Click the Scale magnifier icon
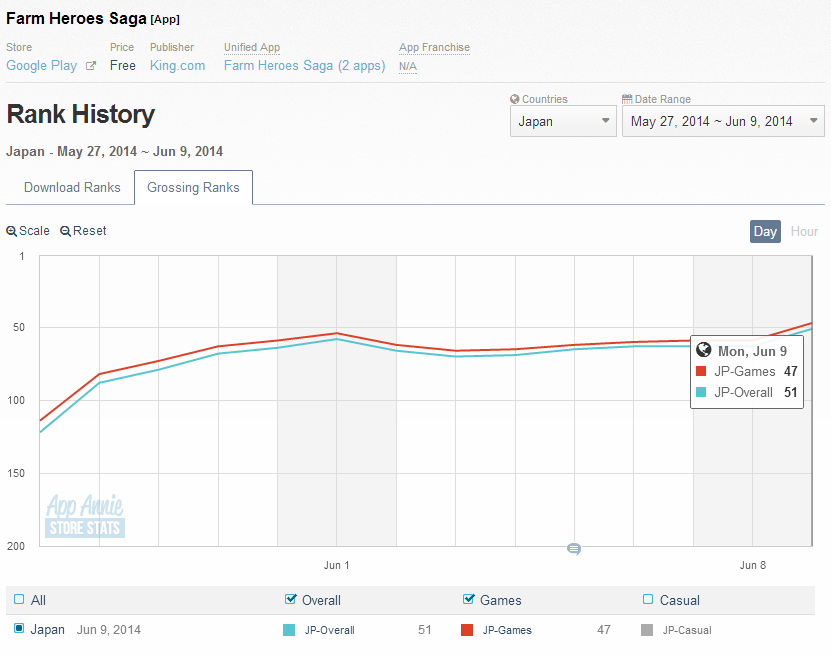The height and width of the screenshot is (655, 831). [11, 232]
